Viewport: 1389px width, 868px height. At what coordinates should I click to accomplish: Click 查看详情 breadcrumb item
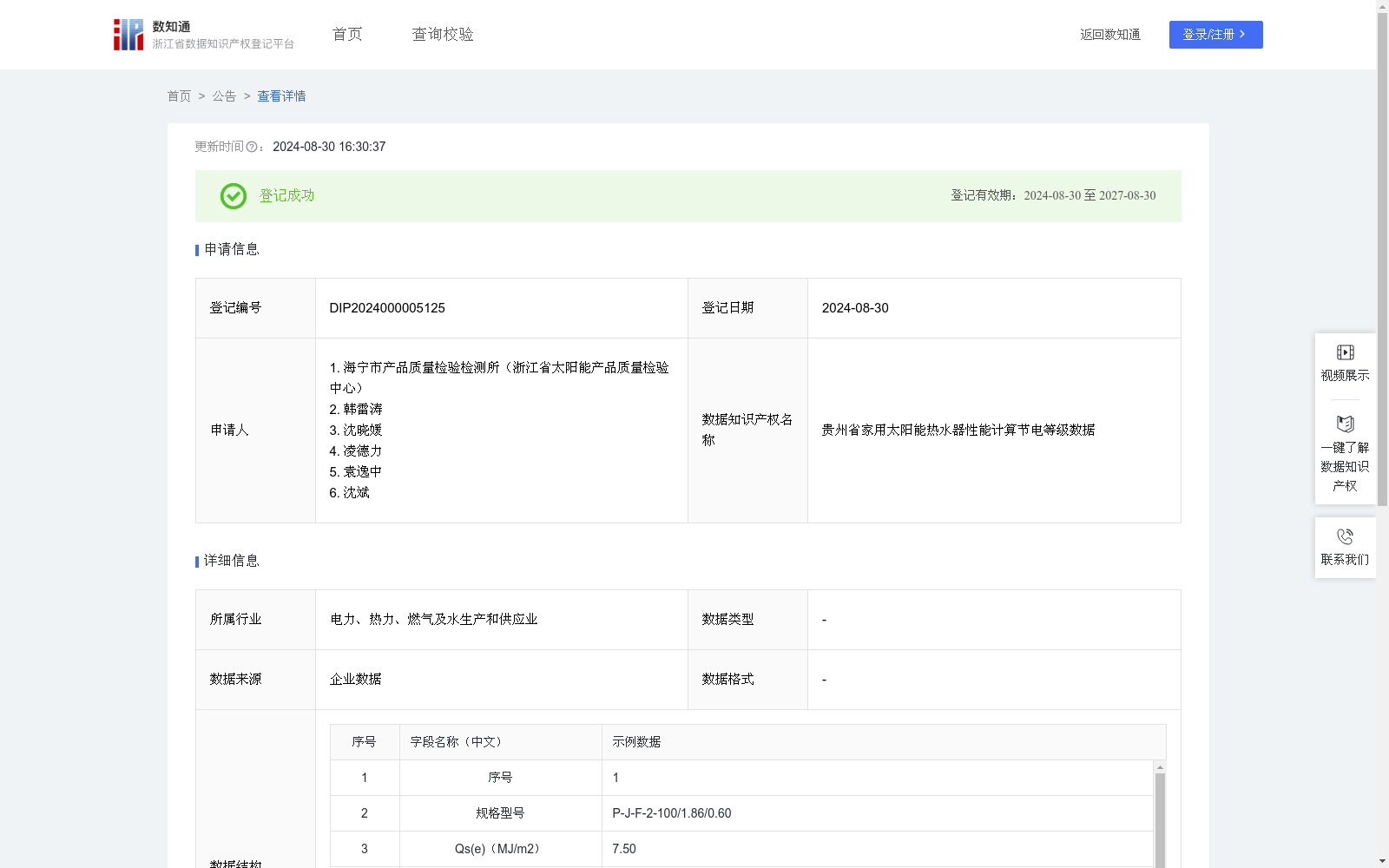pyautogui.click(x=281, y=96)
